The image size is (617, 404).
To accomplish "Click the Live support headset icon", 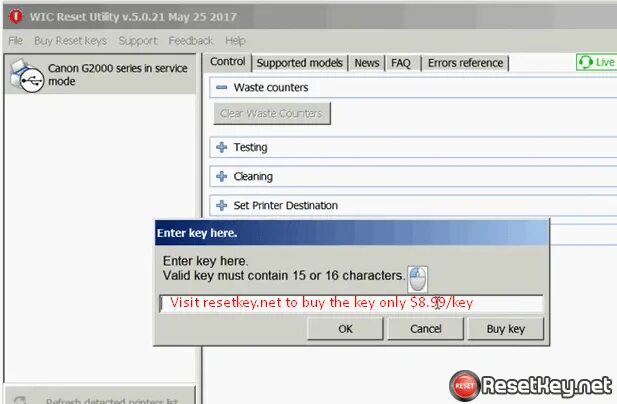I will click(586, 62).
